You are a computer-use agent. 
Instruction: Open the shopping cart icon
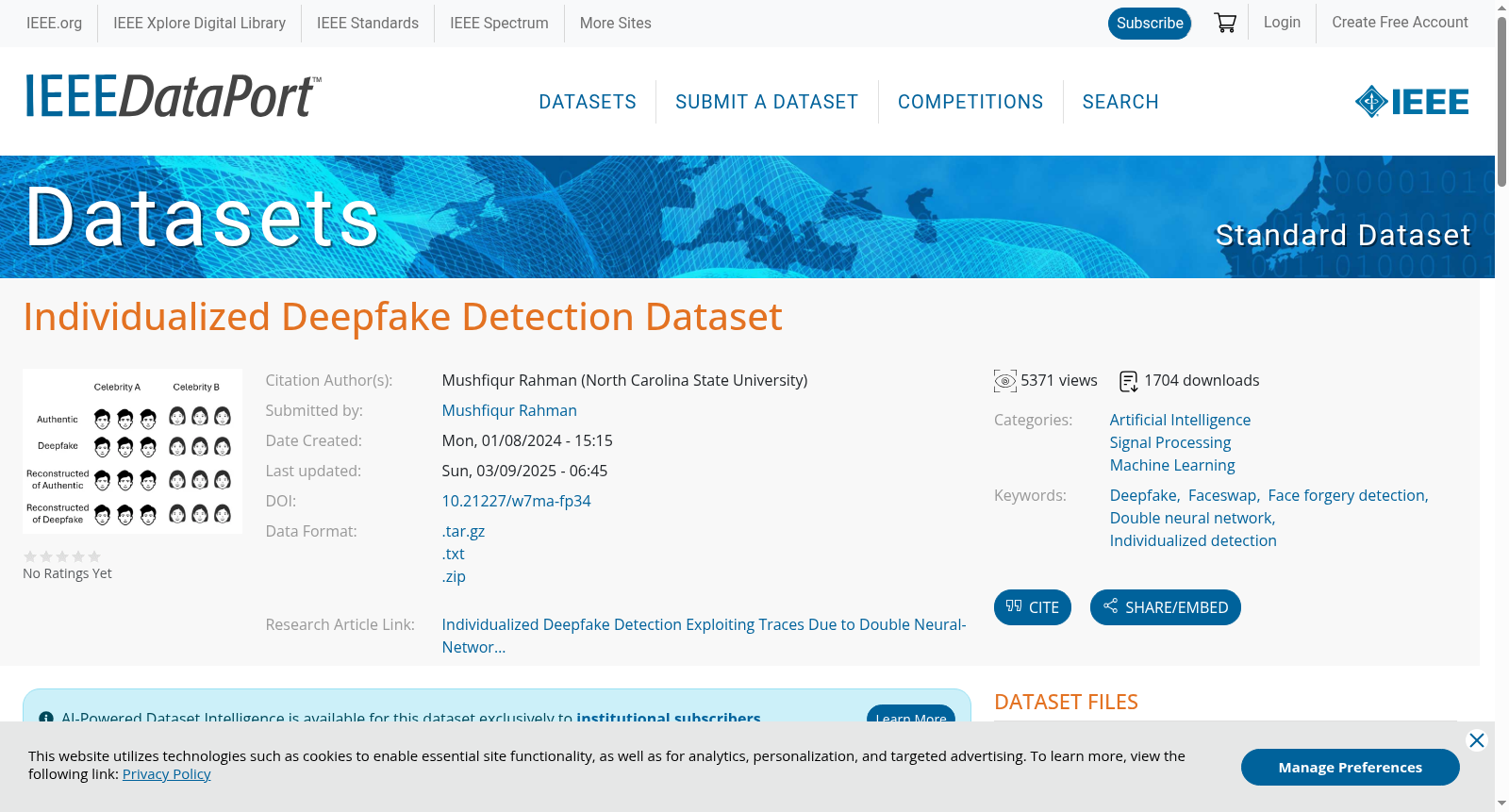pos(1225,23)
